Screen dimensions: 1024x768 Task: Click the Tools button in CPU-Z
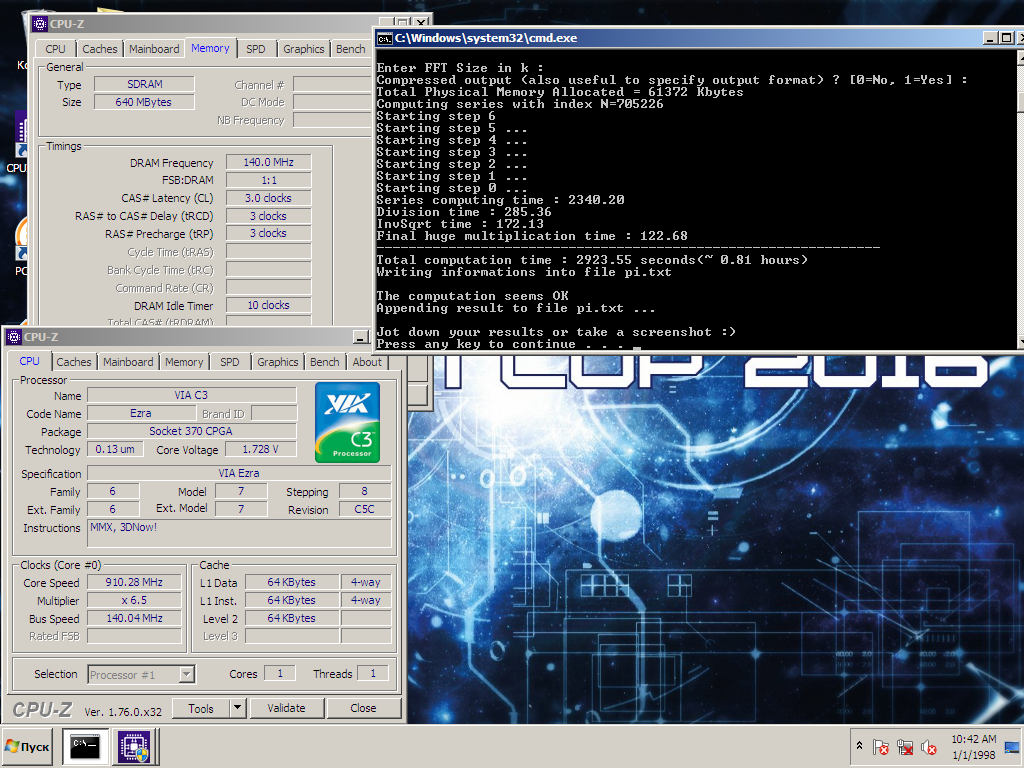coord(201,708)
